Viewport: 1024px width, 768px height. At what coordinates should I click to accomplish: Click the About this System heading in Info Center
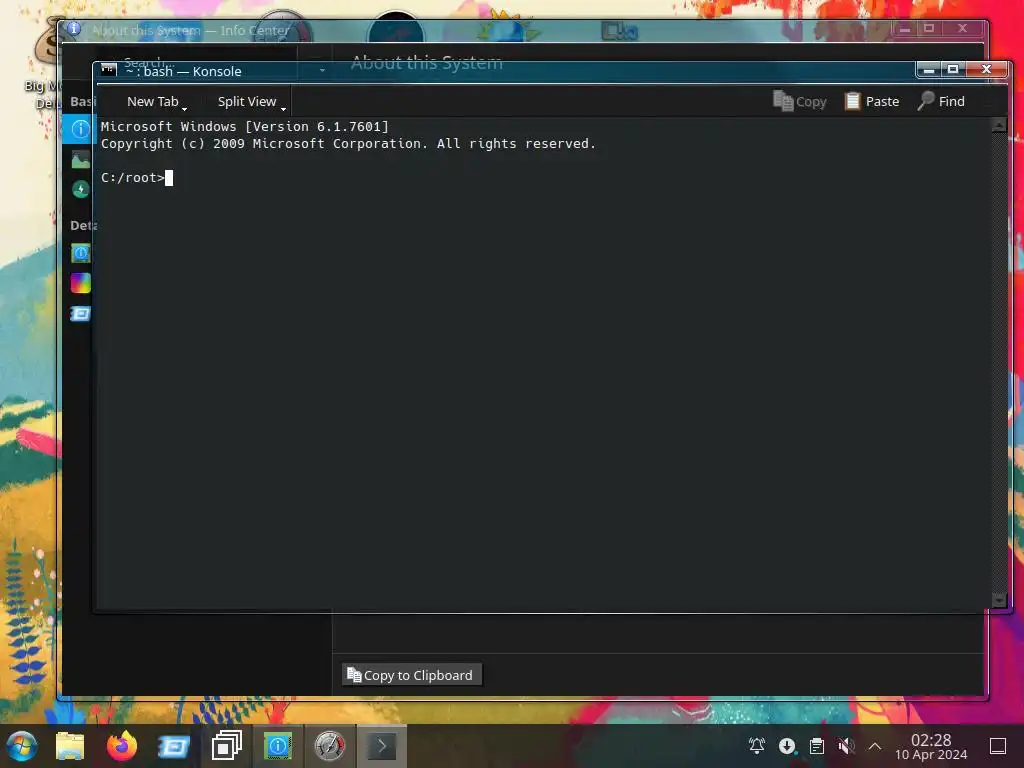[x=426, y=62]
